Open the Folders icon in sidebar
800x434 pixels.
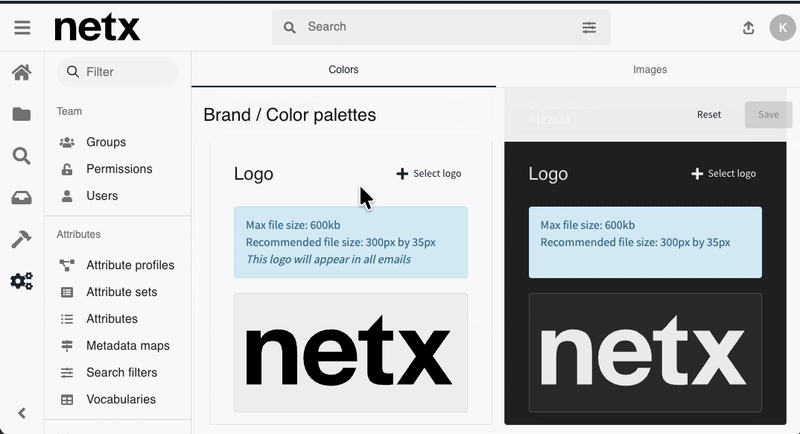click(x=21, y=114)
